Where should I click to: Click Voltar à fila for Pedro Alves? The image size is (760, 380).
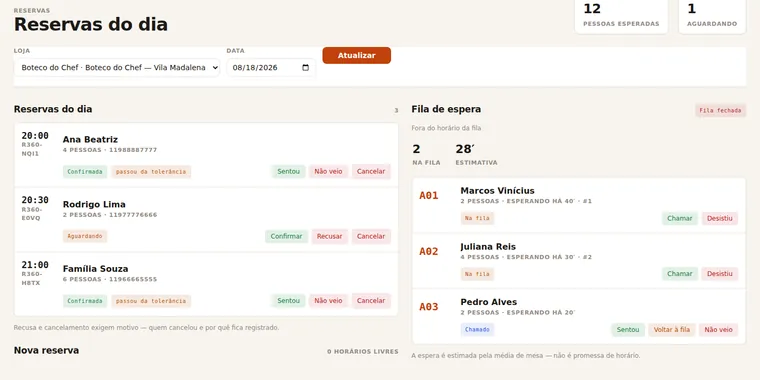672,330
